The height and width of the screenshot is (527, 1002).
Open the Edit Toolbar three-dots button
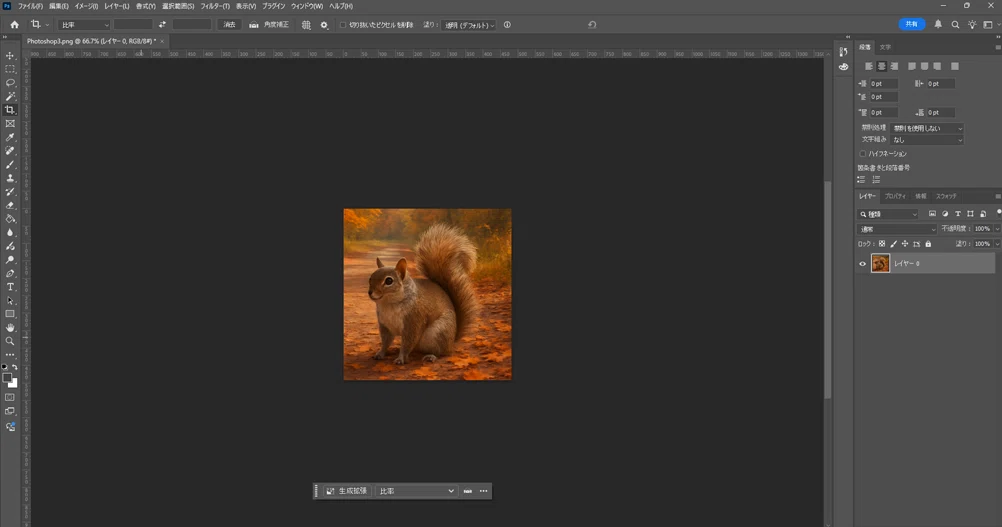[x=10, y=355]
